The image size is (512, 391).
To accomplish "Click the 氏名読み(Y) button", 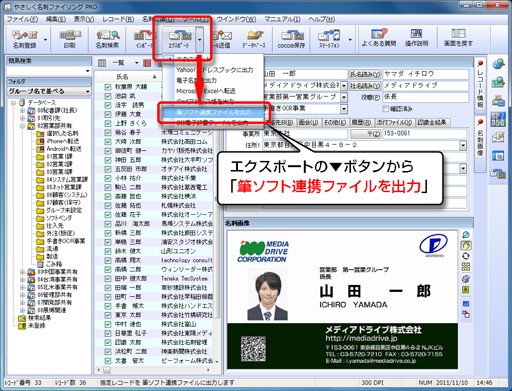I will click(x=365, y=74).
